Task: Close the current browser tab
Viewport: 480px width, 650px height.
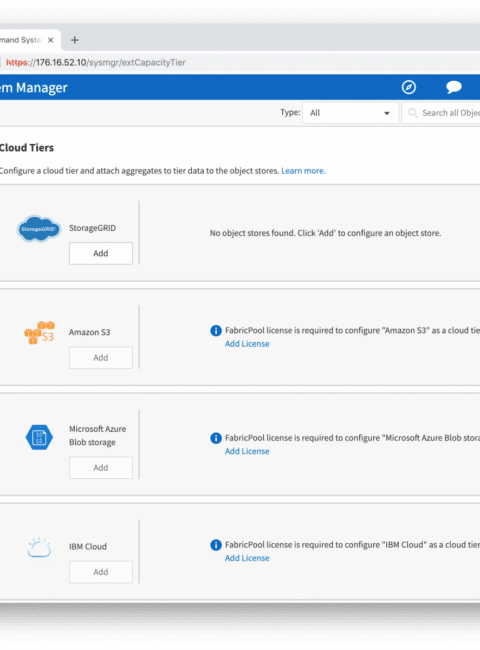Action: coord(51,40)
